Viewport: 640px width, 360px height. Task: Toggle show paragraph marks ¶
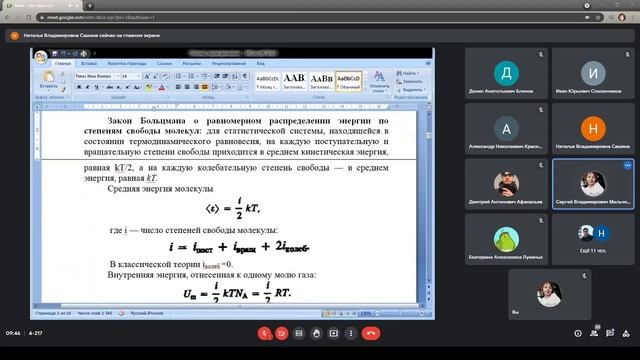pos(245,76)
